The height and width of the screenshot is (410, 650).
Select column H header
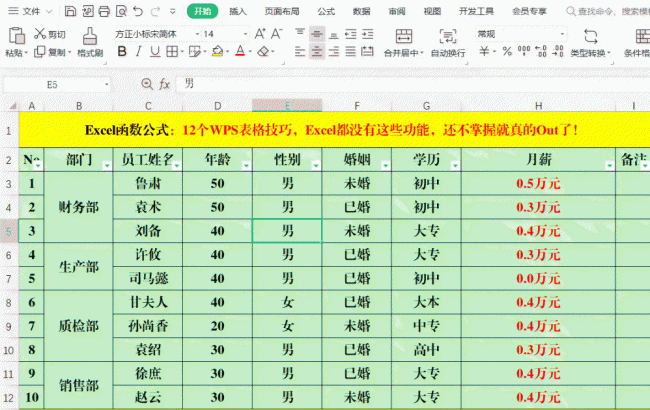click(538, 106)
